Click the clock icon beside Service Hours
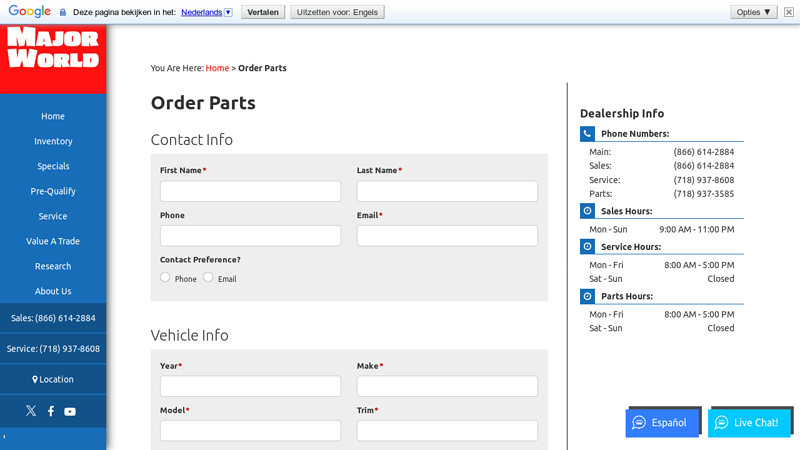 click(x=587, y=246)
